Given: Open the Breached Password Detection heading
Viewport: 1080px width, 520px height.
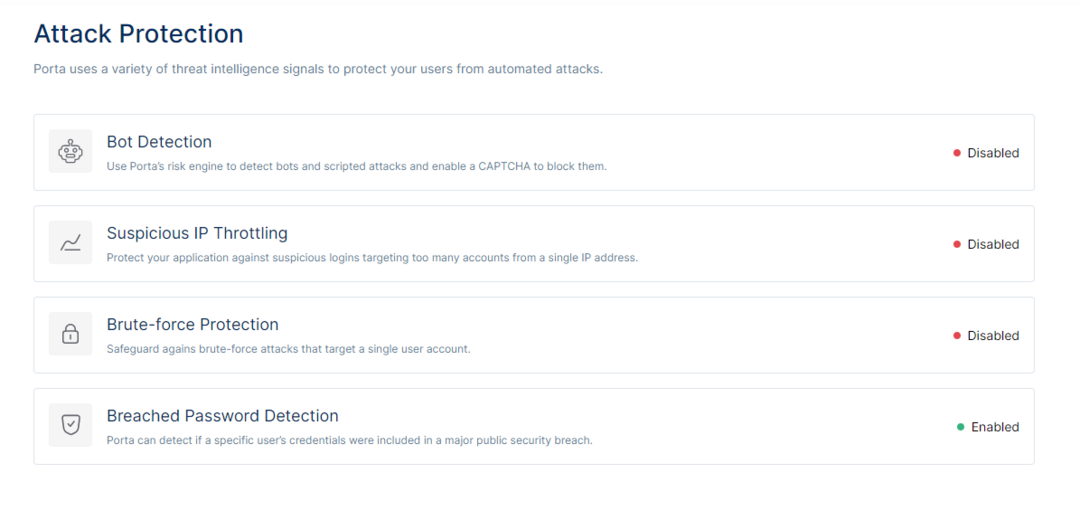Looking at the screenshot, I should coord(222,416).
